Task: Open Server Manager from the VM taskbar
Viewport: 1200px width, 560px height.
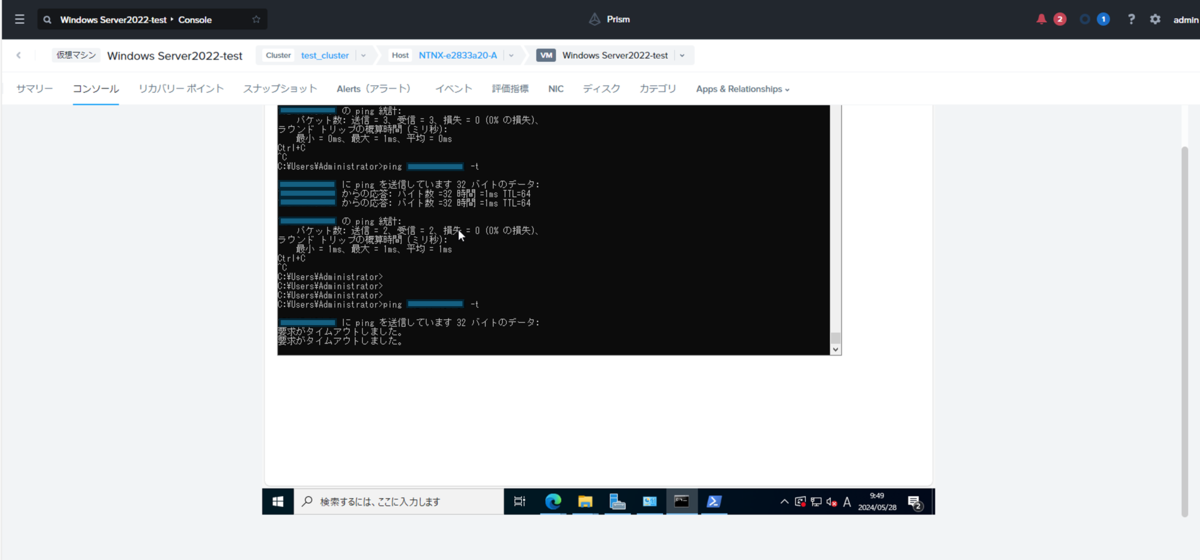Action: coord(617,502)
